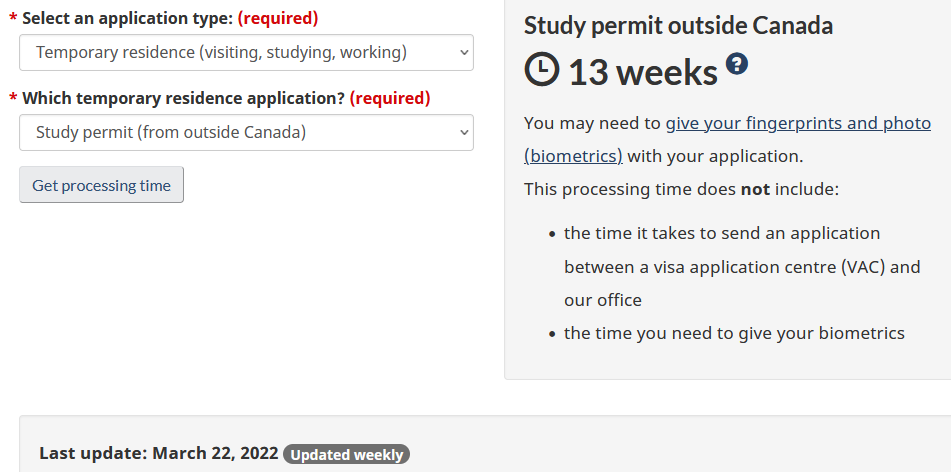Click the Last update March 22, 2022 text

158,453
